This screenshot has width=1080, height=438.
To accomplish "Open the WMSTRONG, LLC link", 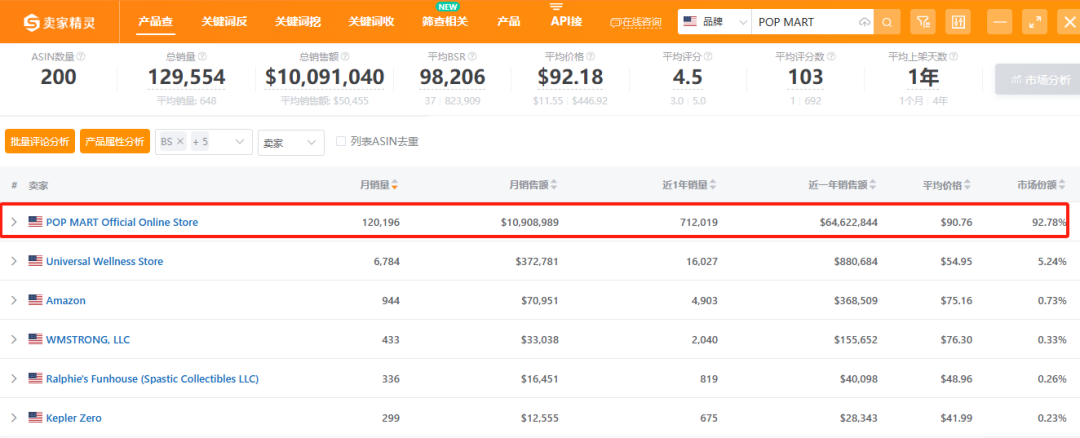I will tap(87, 340).
